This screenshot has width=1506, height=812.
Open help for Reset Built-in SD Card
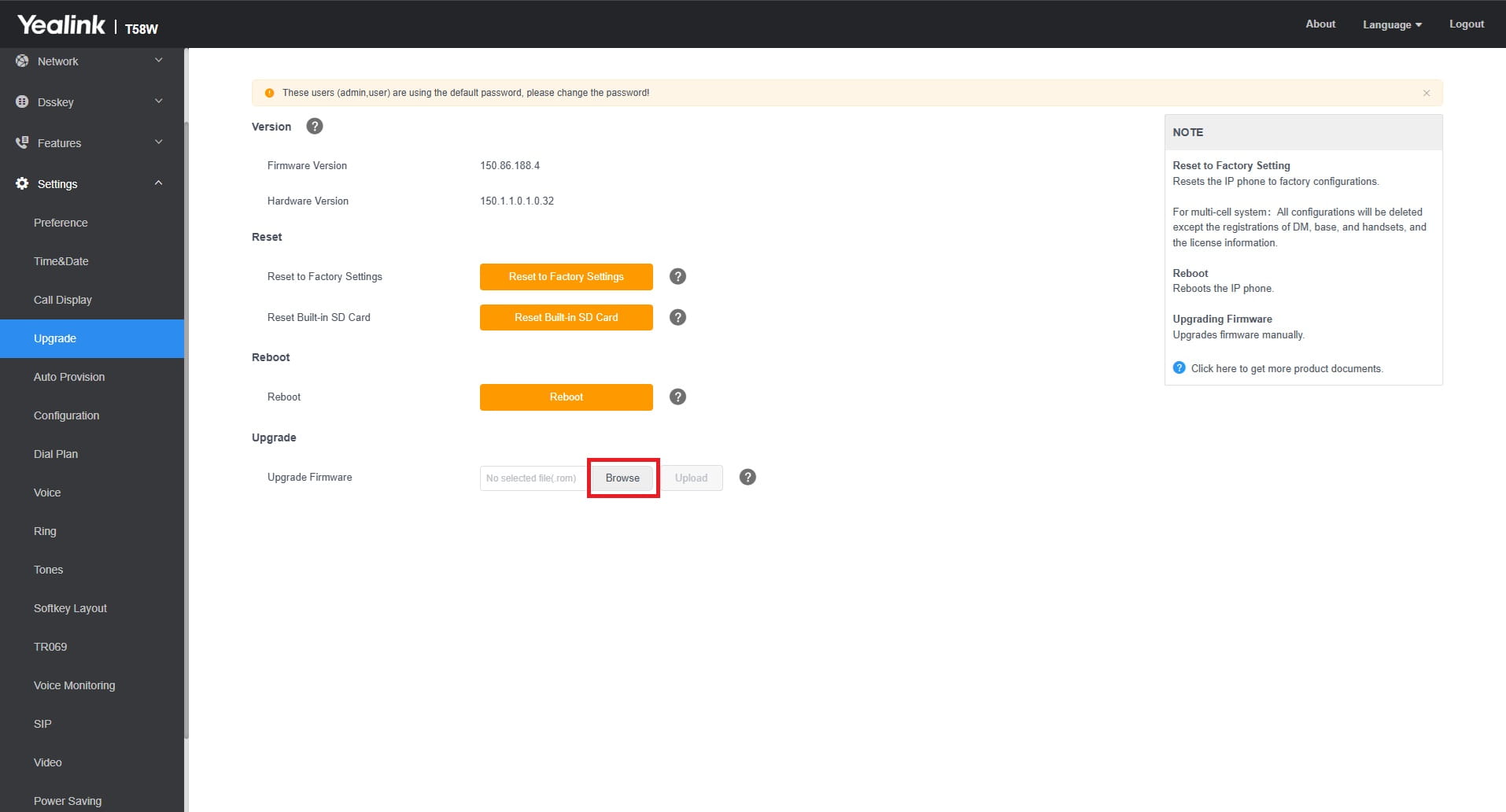[x=677, y=317]
